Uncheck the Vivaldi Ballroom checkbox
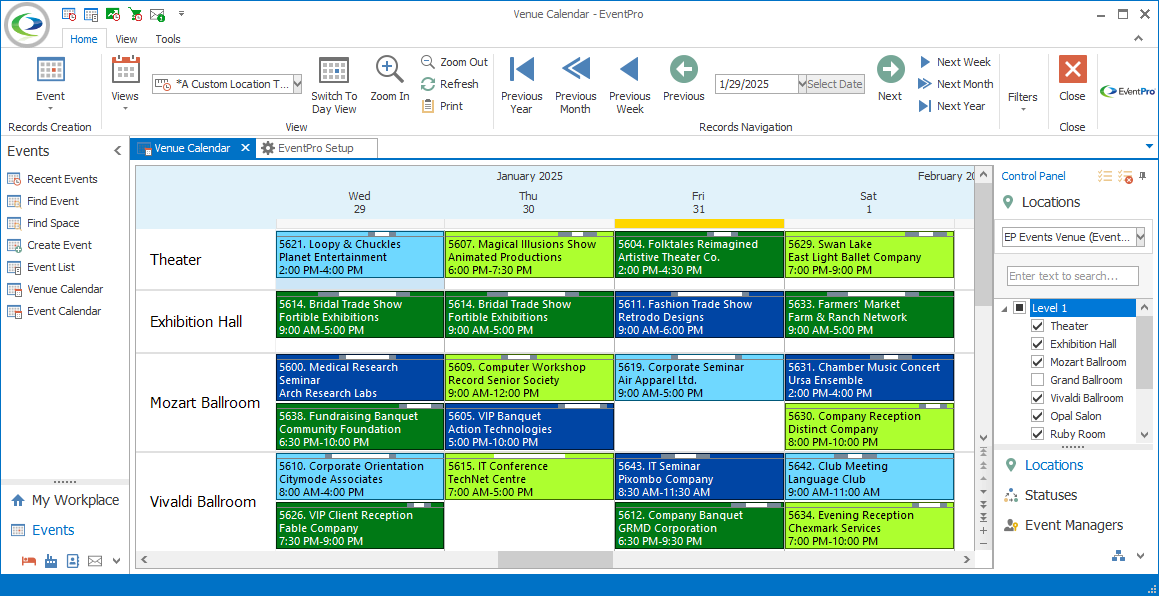The image size is (1159, 596). pos(1037,398)
